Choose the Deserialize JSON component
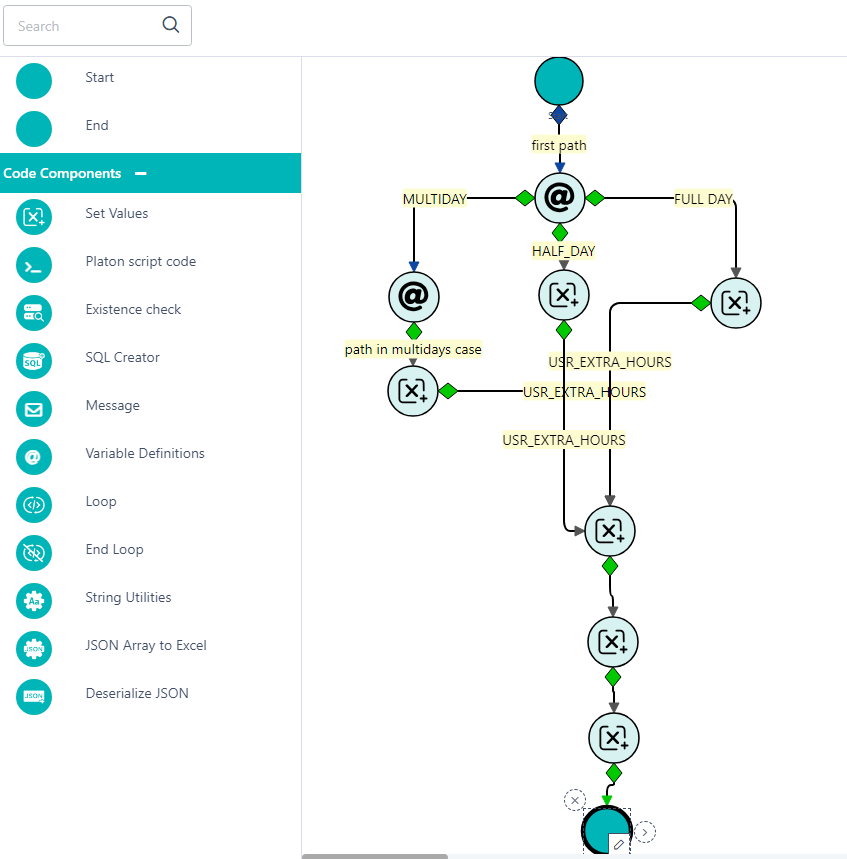 point(34,696)
